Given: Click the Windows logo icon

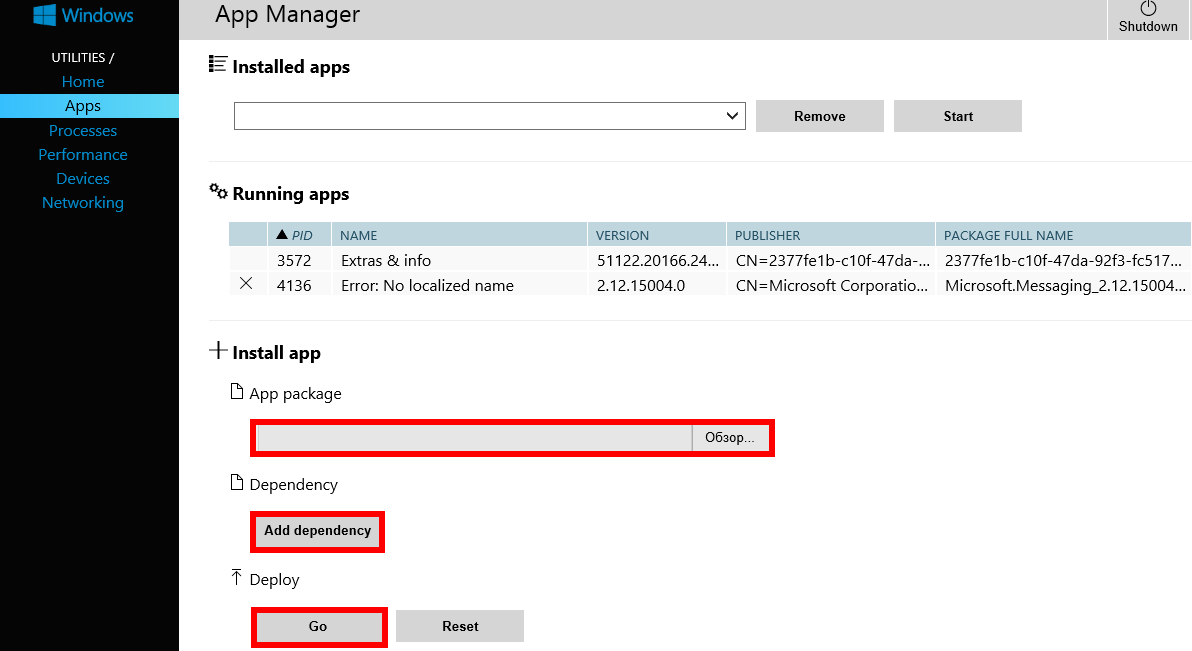Looking at the screenshot, I should [45, 14].
